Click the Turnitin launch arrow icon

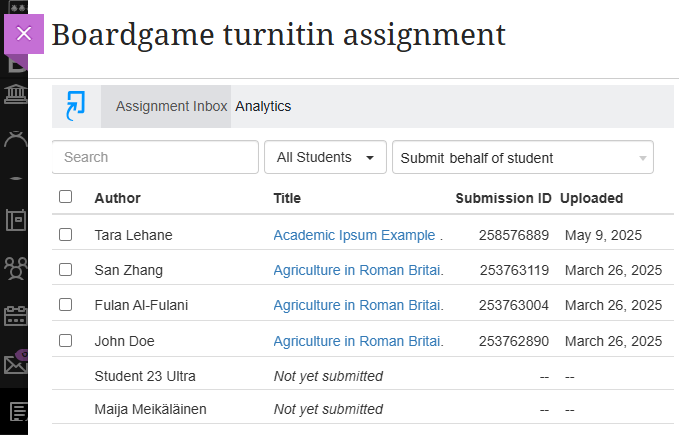(x=76, y=105)
